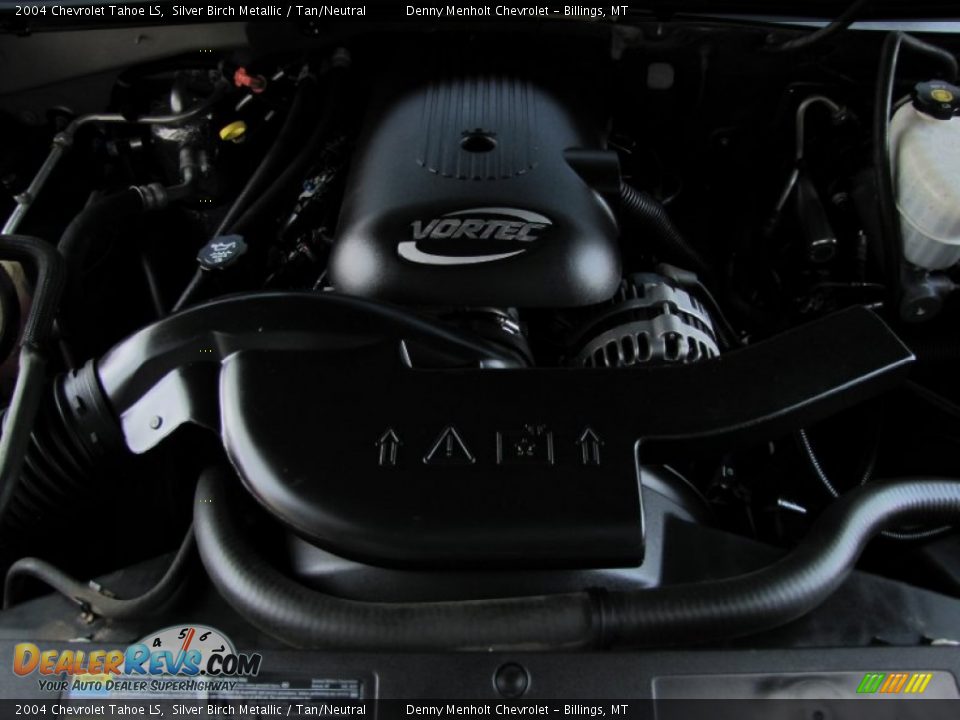Viewport: 960px width, 720px height.
Task: Click "Denny Menholt Chevrolet" in header caption
Action: click(x=477, y=10)
